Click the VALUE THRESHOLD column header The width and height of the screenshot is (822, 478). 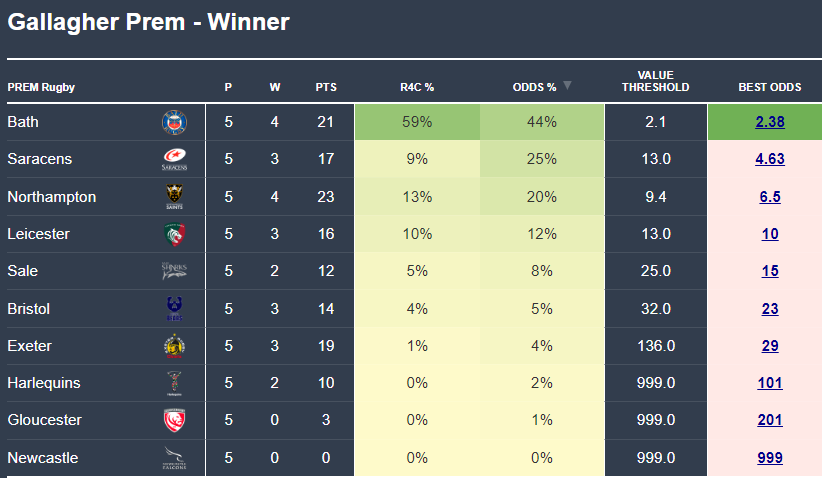(655, 81)
